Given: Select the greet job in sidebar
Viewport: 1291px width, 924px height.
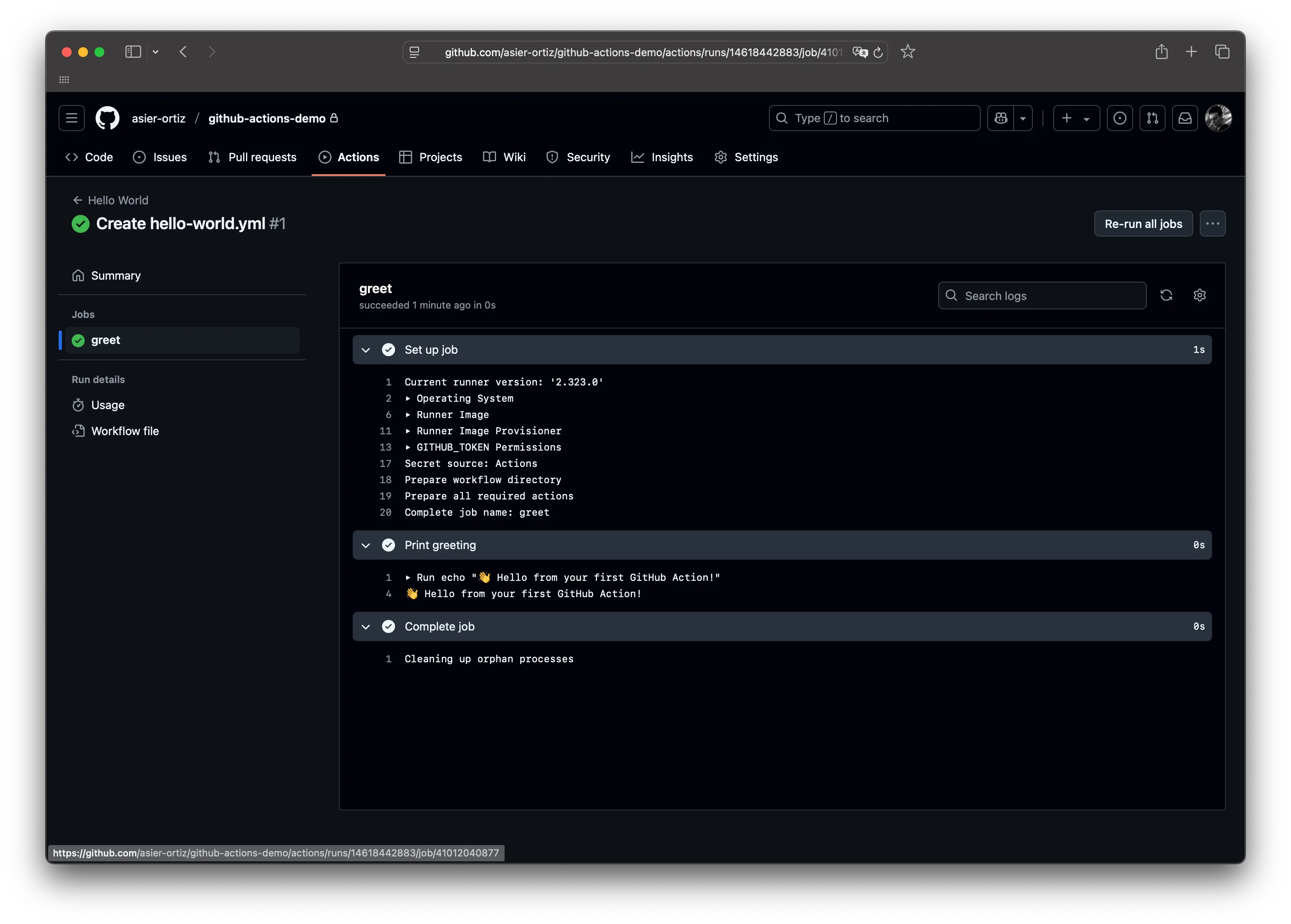Looking at the screenshot, I should 182,340.
